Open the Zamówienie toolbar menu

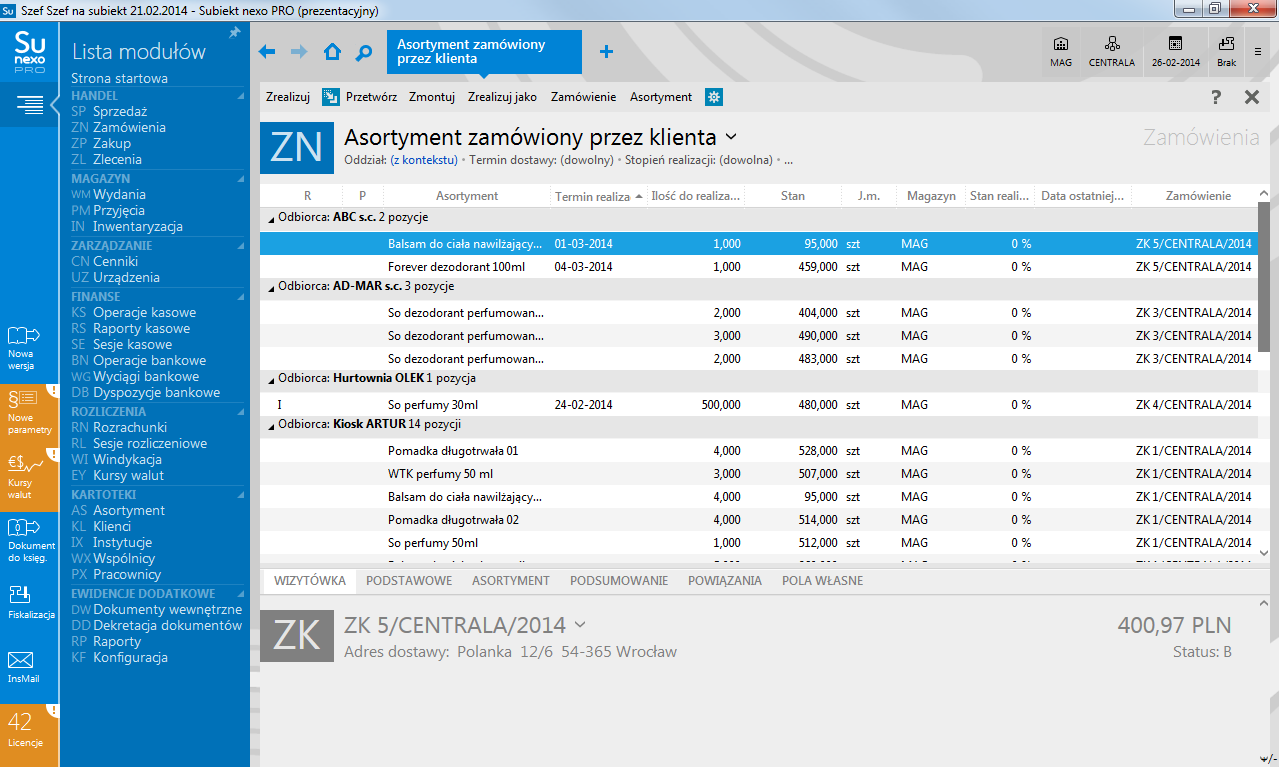[583, 97]
